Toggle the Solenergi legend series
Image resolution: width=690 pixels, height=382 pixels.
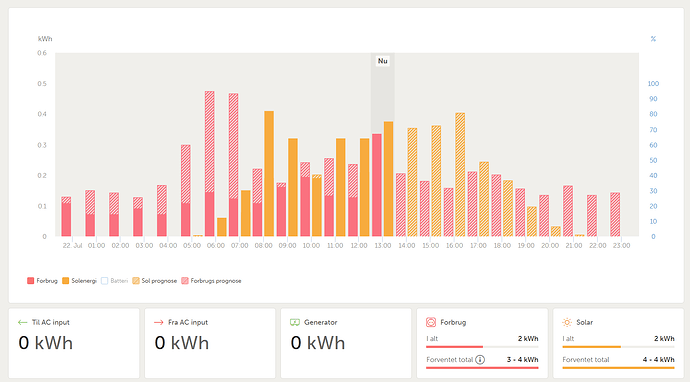tap(79, 281)
